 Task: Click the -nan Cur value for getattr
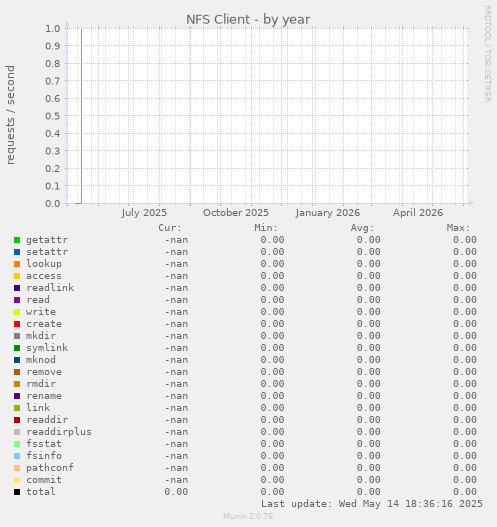tap(176, 240)
